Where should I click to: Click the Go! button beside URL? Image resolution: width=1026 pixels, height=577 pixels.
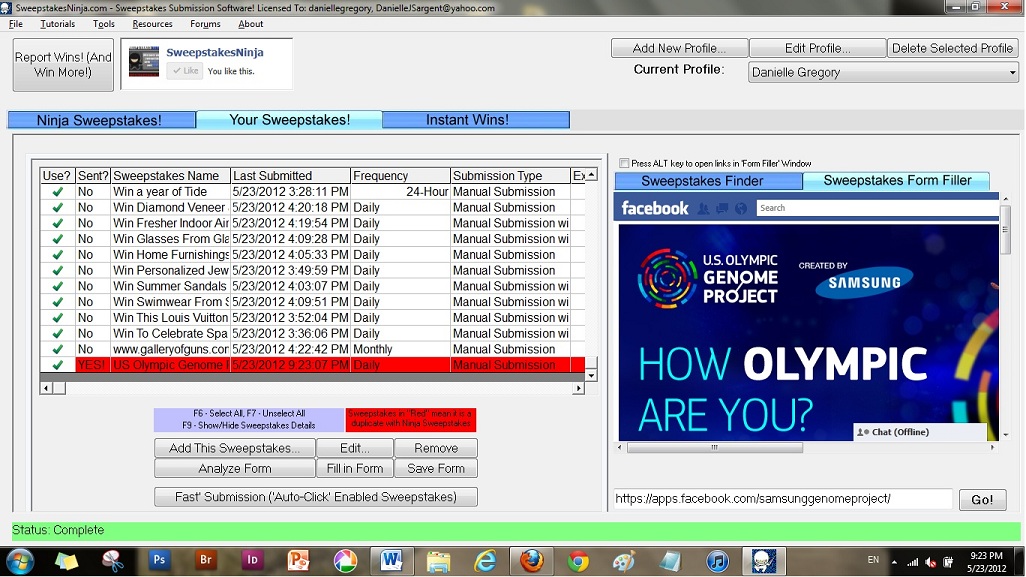pyautogui.click(x=982, y=500)
